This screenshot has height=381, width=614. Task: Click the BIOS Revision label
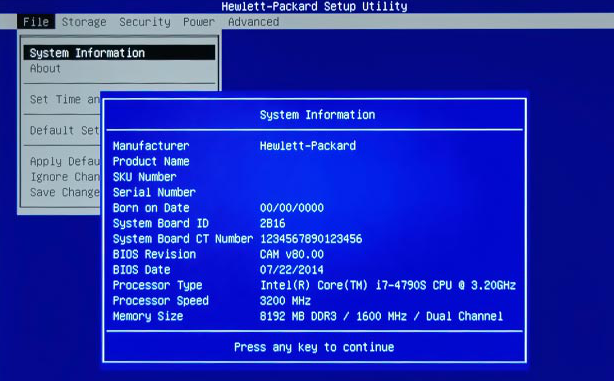(154, 255)
